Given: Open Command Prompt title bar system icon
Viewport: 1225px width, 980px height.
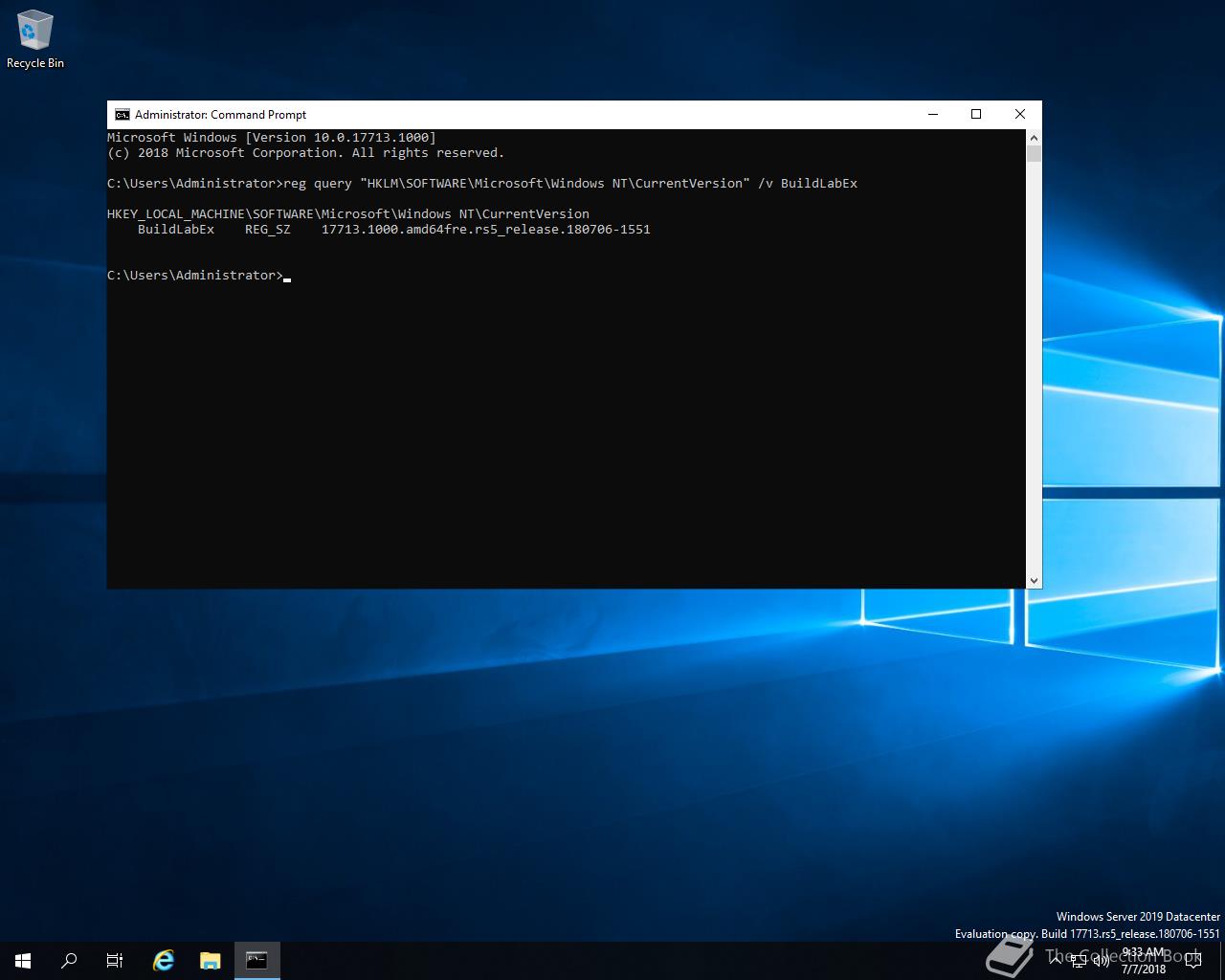Looking at the screenshot, I should 122,115.
